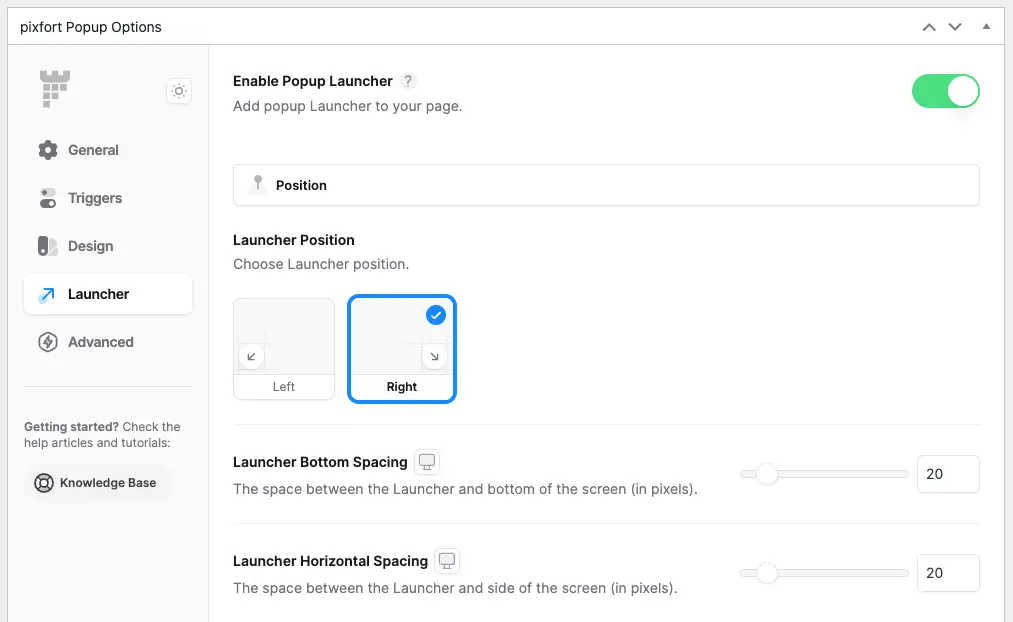
Task: Click the help question mark beside Enable Popup Launcher
Action: 408,81
